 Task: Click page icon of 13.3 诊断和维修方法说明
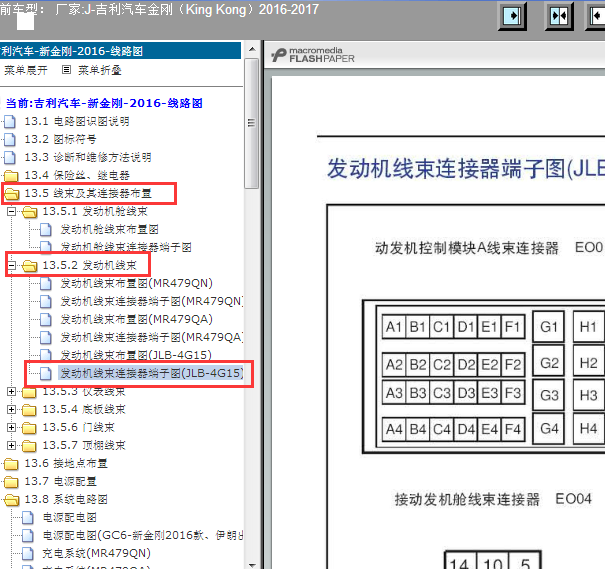tap(10, 157)
